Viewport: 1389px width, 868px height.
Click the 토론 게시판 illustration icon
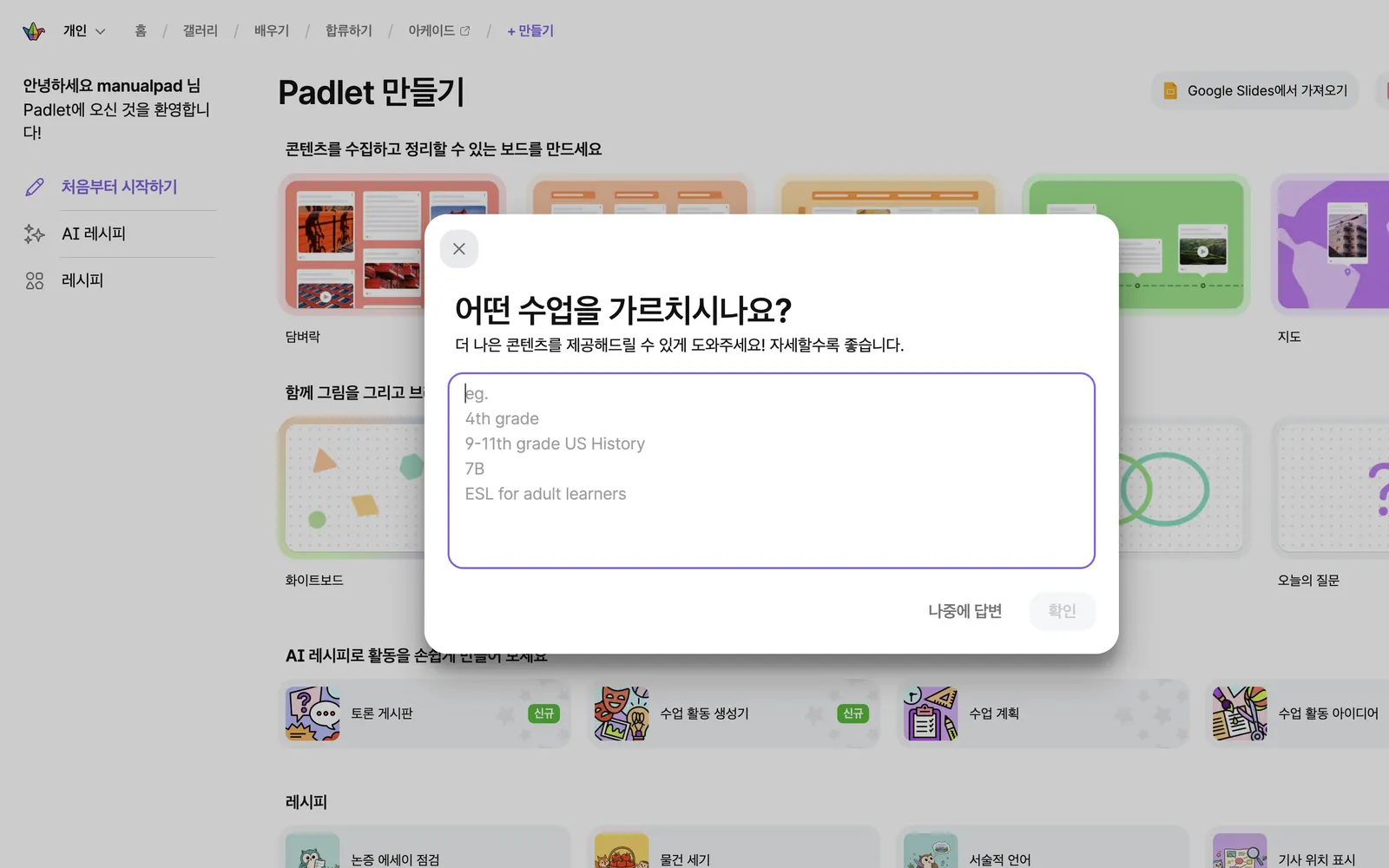click(x=313, y=713)
